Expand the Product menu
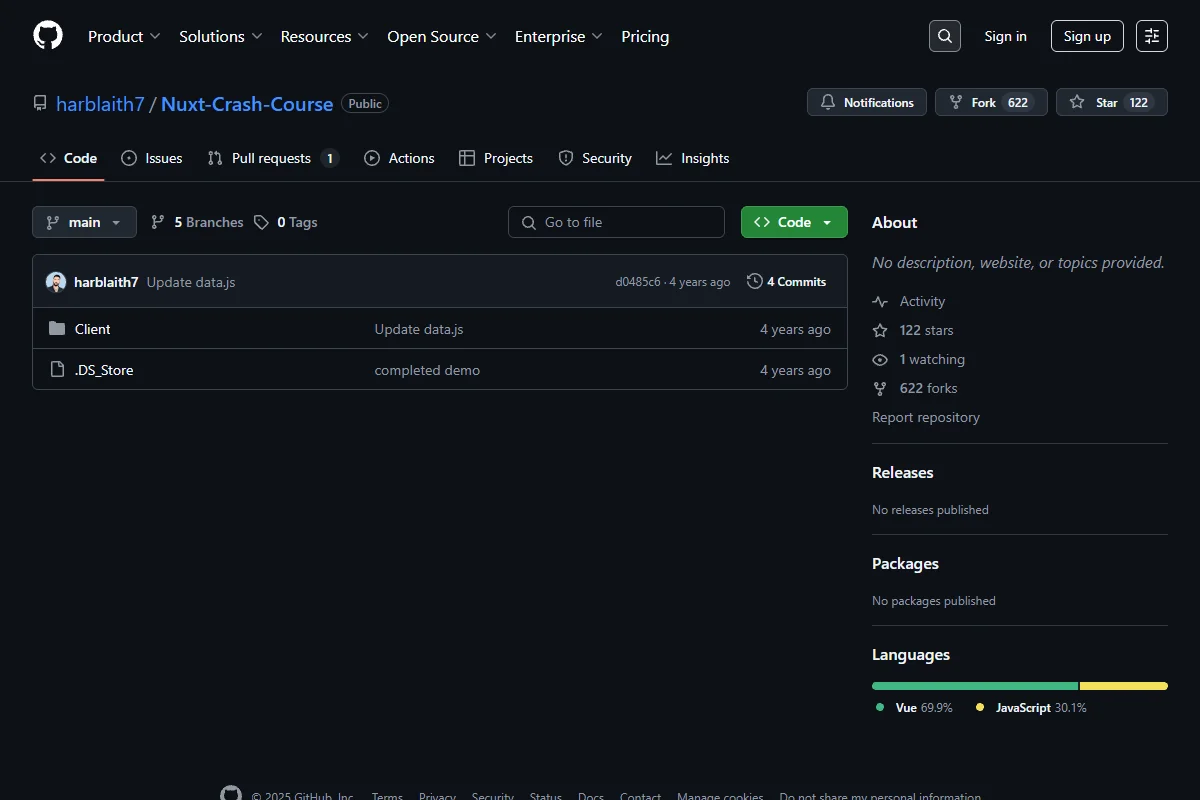The width and height of the screenshot is (1200, 800). [124, 36]
